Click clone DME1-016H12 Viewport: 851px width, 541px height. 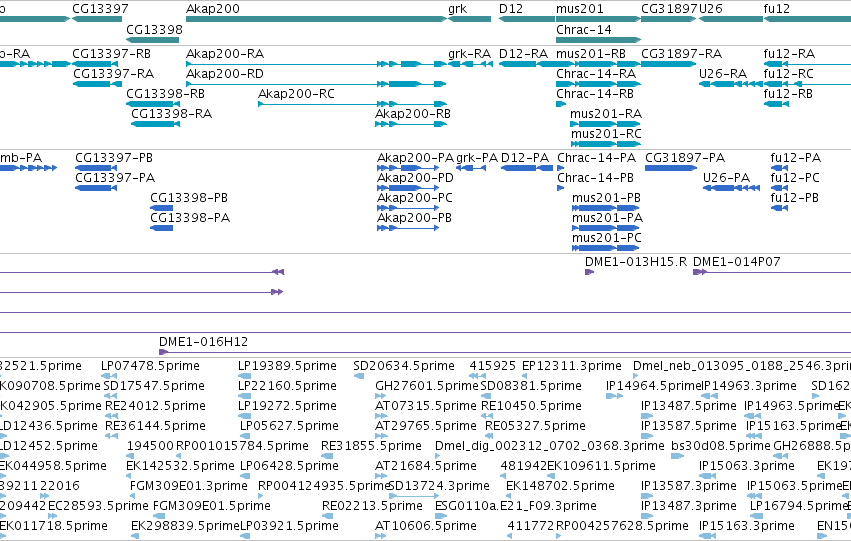(x=505, y=352)
